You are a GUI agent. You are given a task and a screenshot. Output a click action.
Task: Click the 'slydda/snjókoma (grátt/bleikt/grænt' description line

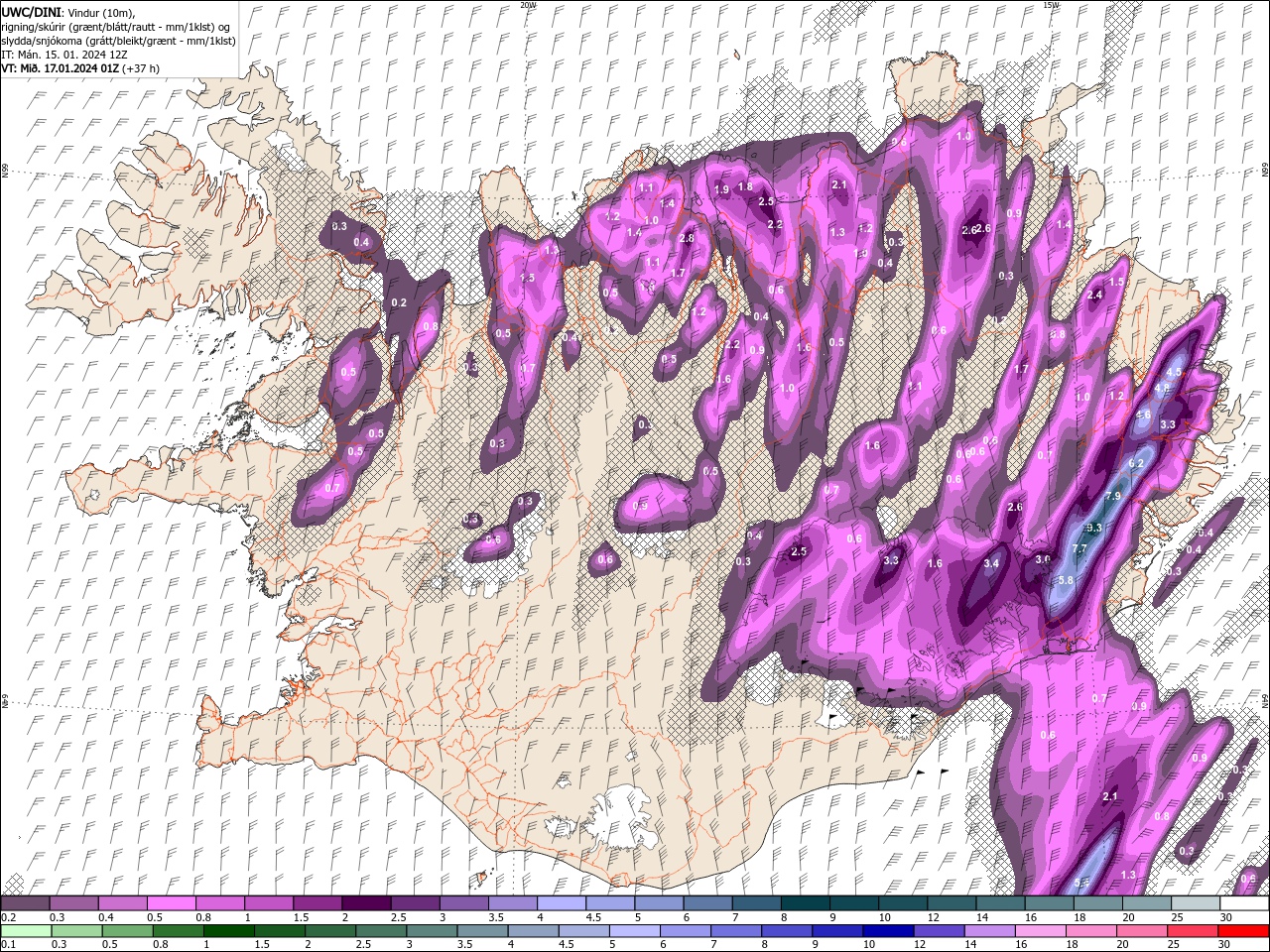[x=118, y=41]
